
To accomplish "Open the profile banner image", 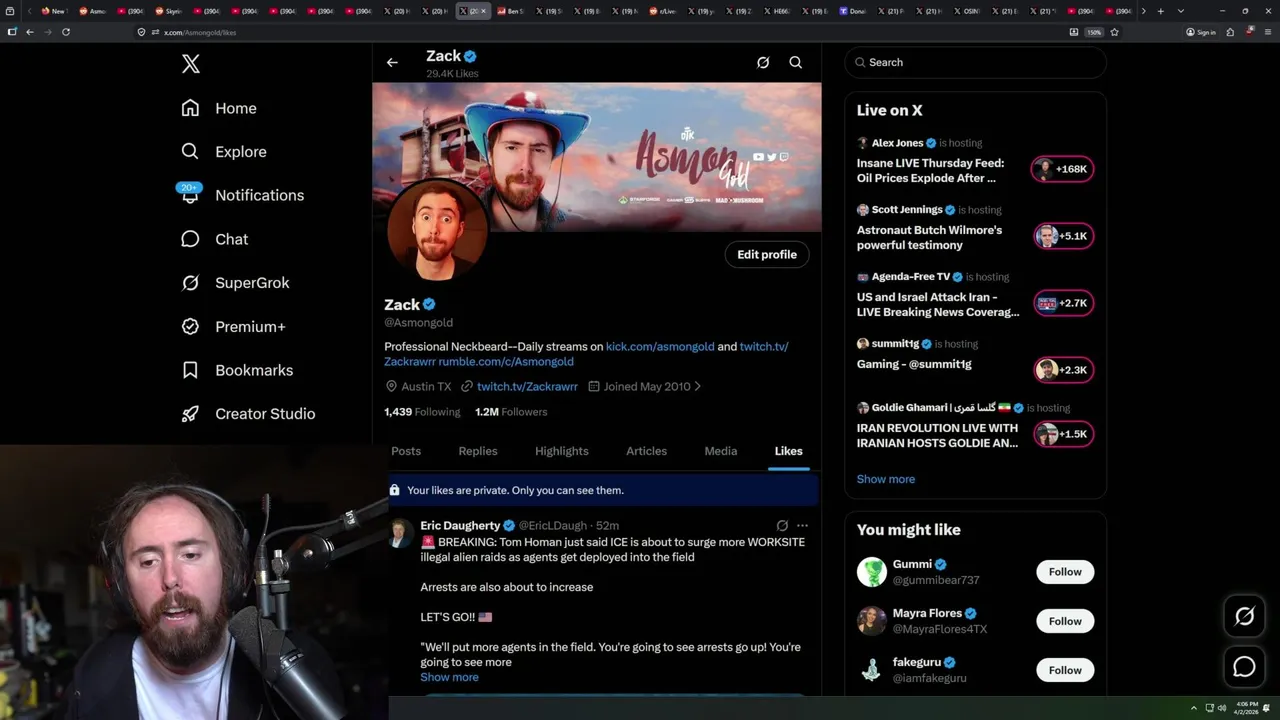I will click(597, 157).
